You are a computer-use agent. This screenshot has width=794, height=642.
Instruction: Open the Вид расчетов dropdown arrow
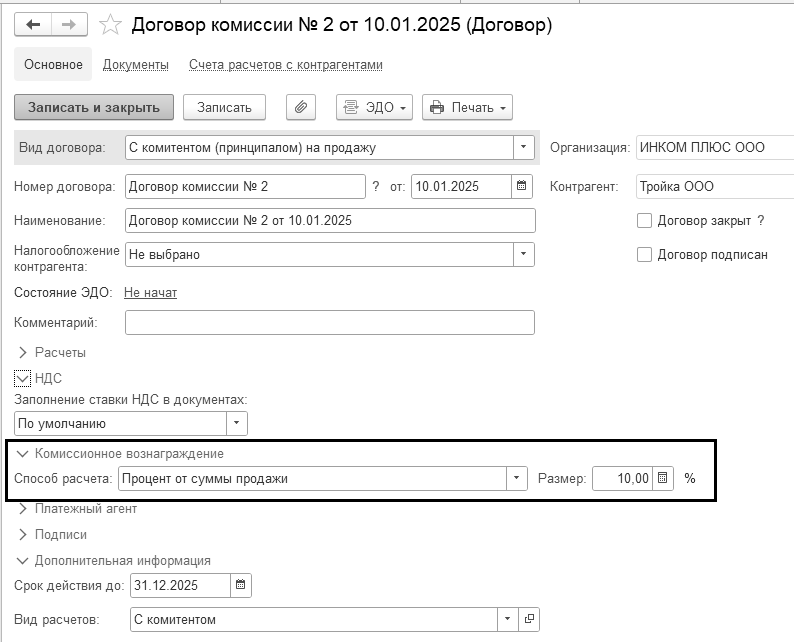point(508,619)
